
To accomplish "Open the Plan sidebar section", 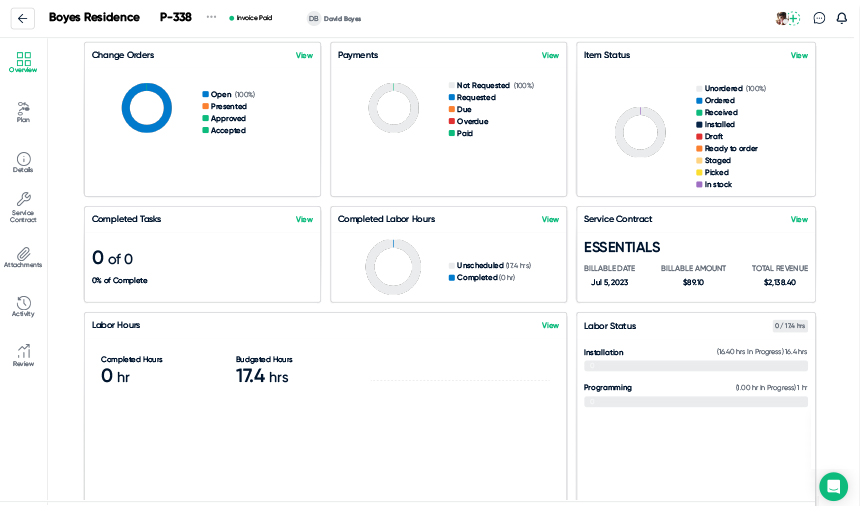I will point(23,112).
